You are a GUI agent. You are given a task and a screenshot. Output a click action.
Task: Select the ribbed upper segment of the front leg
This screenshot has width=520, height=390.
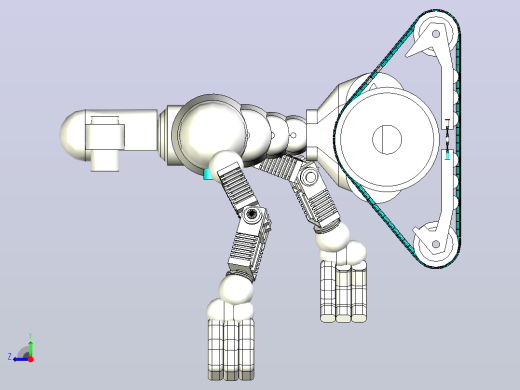click(x=237, y=187)
